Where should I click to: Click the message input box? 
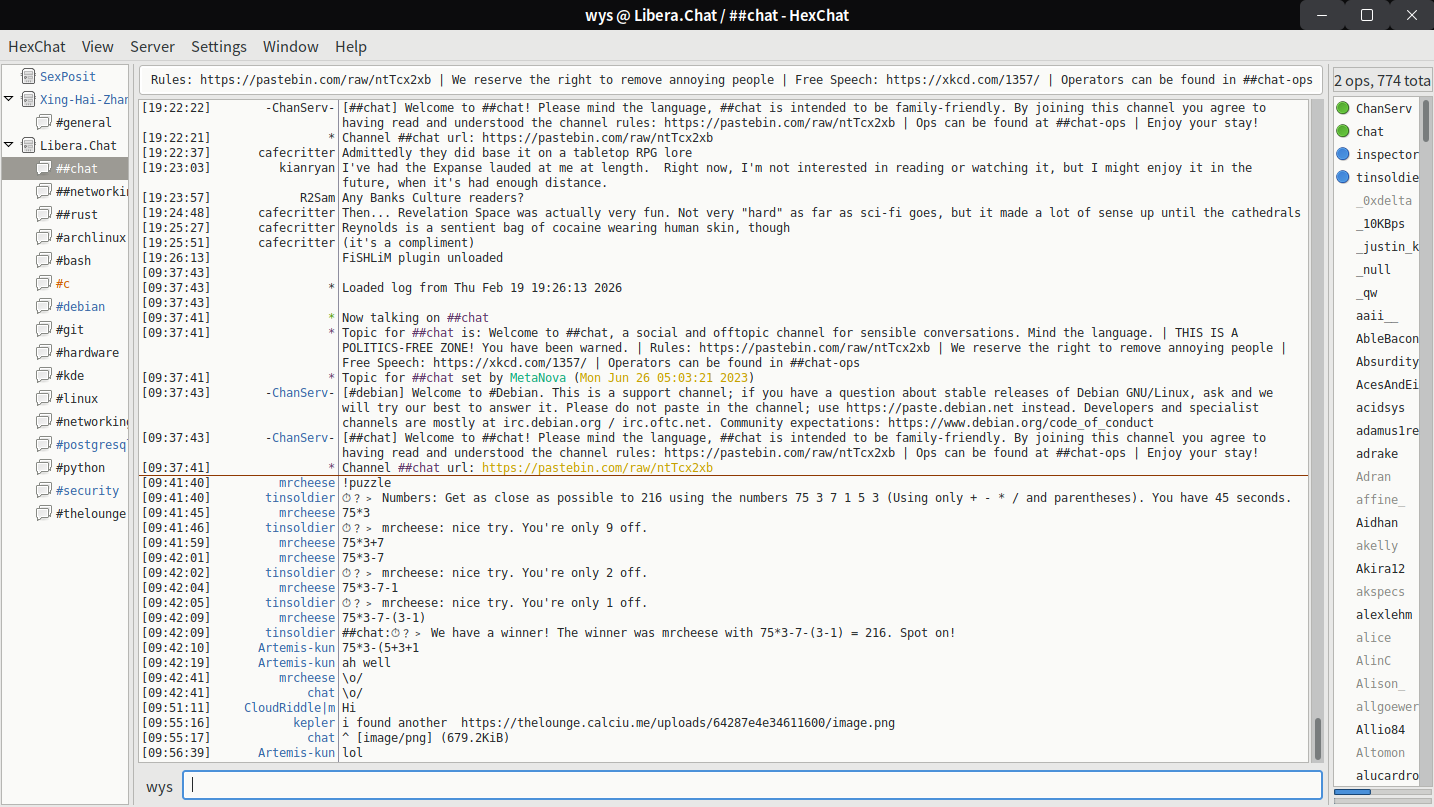coord(750,786)
